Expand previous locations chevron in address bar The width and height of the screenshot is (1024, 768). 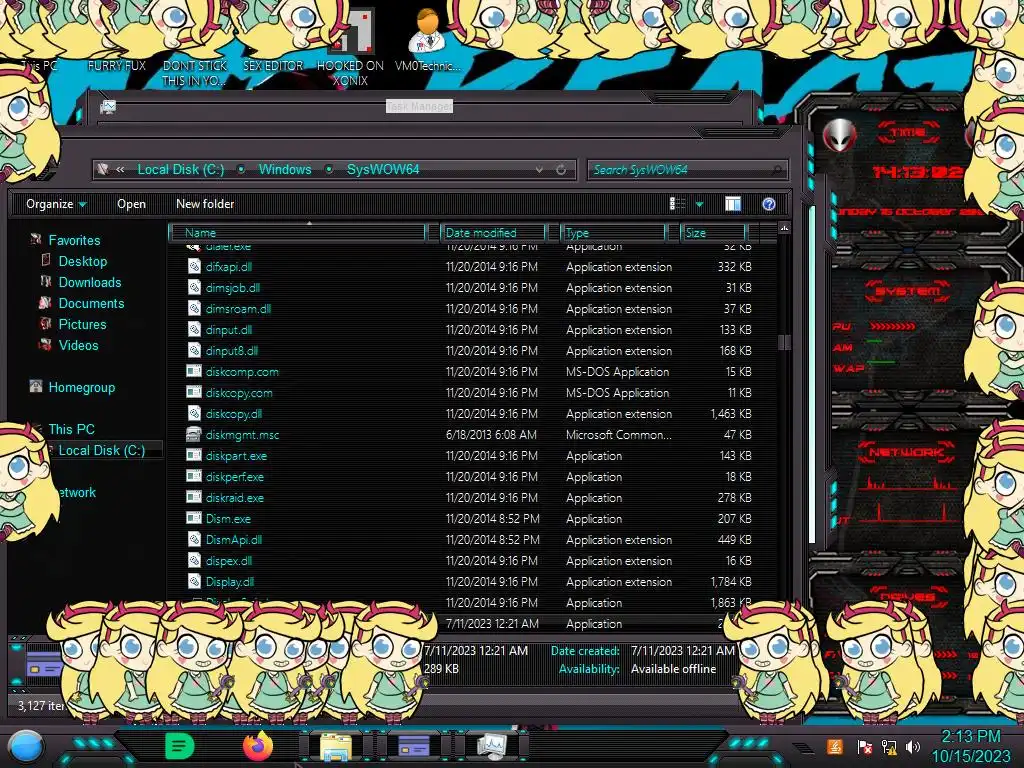pos(120,170)
